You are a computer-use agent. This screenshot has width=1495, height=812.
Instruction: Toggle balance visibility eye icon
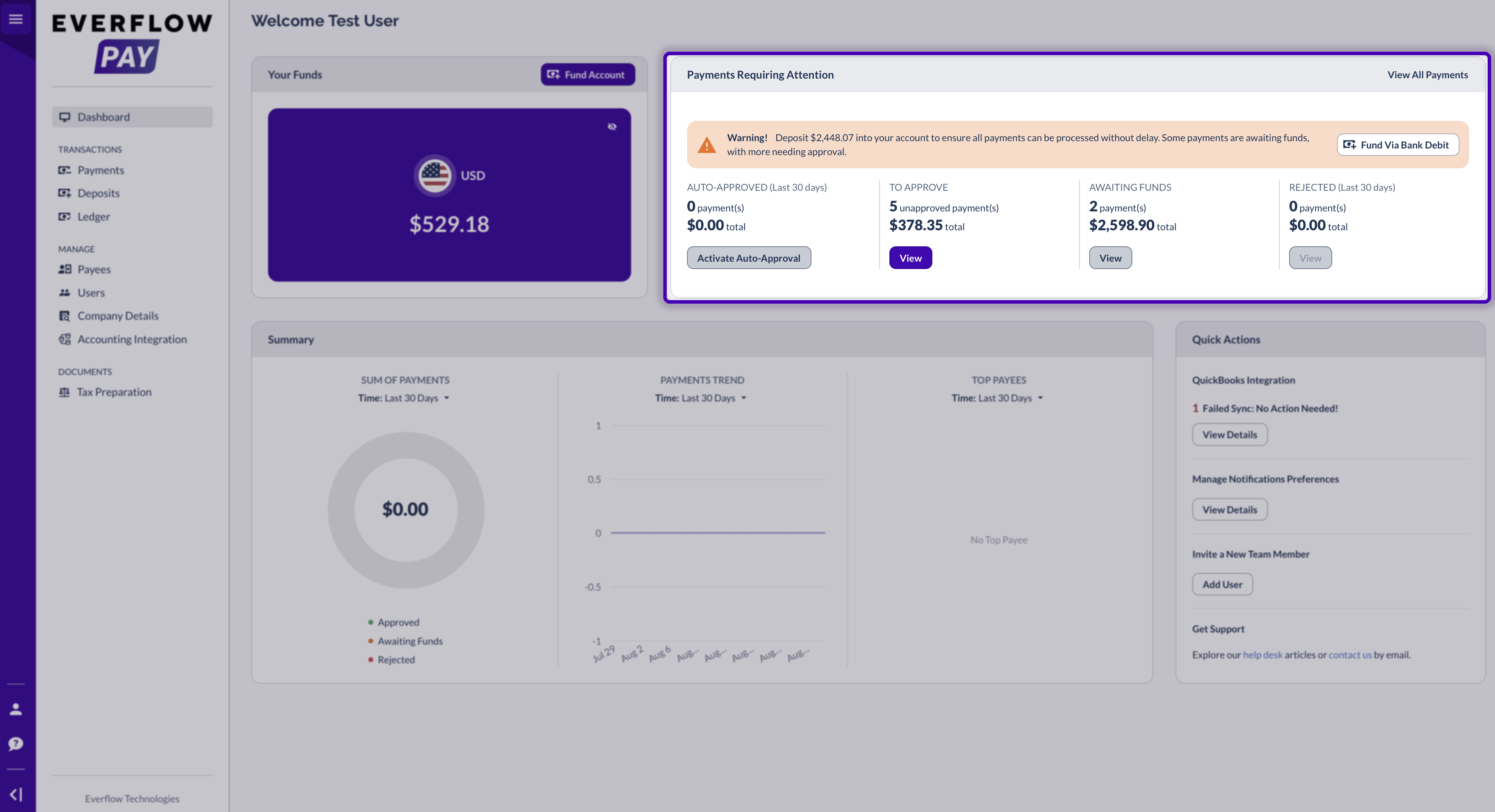point(612,126)
